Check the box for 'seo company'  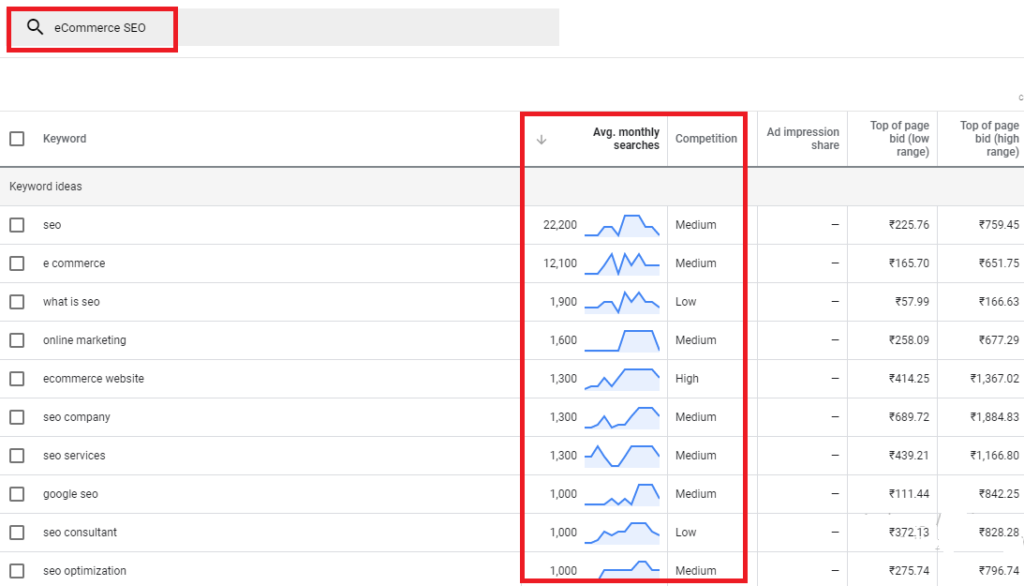click(17, 417)
